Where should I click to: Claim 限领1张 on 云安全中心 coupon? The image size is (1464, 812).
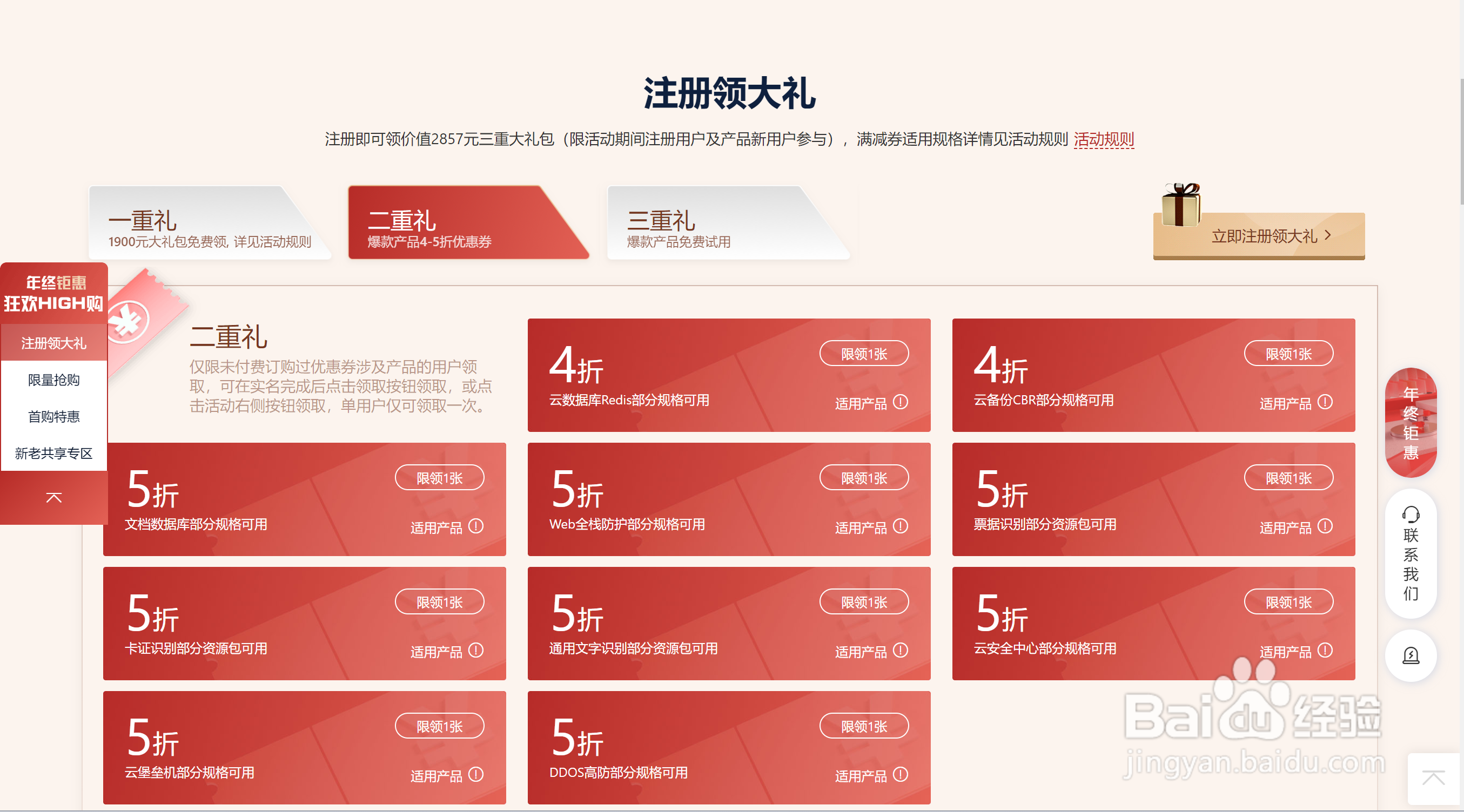tap(1288, 602)
